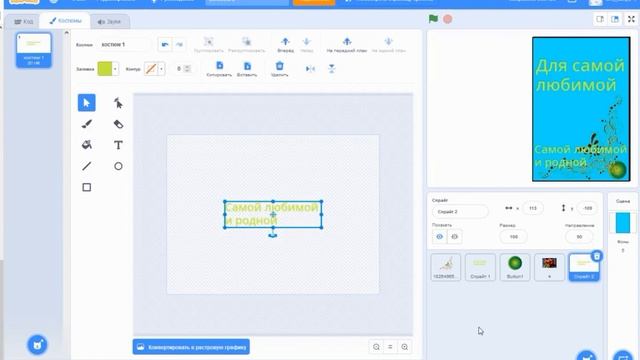Click the sprite x position field
Screen dimensions: 640x360
coord(533,208)
